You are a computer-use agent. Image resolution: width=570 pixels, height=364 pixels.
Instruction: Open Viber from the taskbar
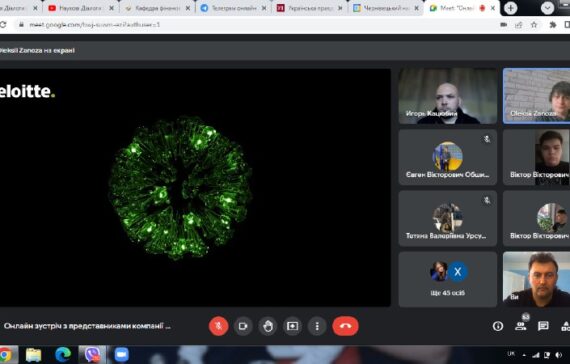pyautogui.click(x=93, y=355)
